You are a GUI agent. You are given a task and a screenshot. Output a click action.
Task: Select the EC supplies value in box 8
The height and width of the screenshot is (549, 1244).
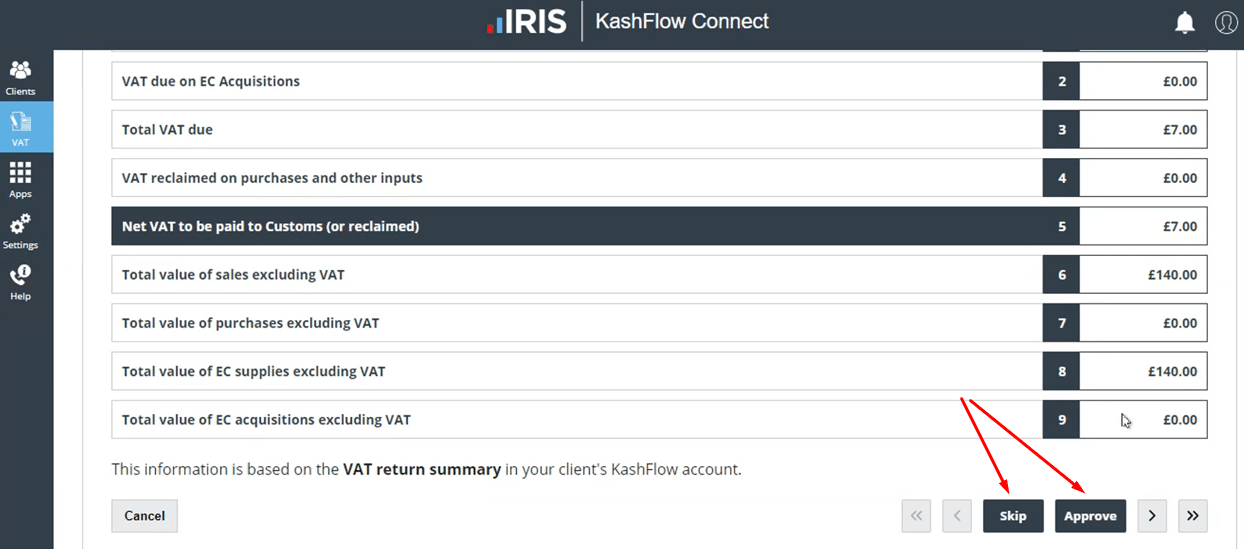click(1143, 372)
